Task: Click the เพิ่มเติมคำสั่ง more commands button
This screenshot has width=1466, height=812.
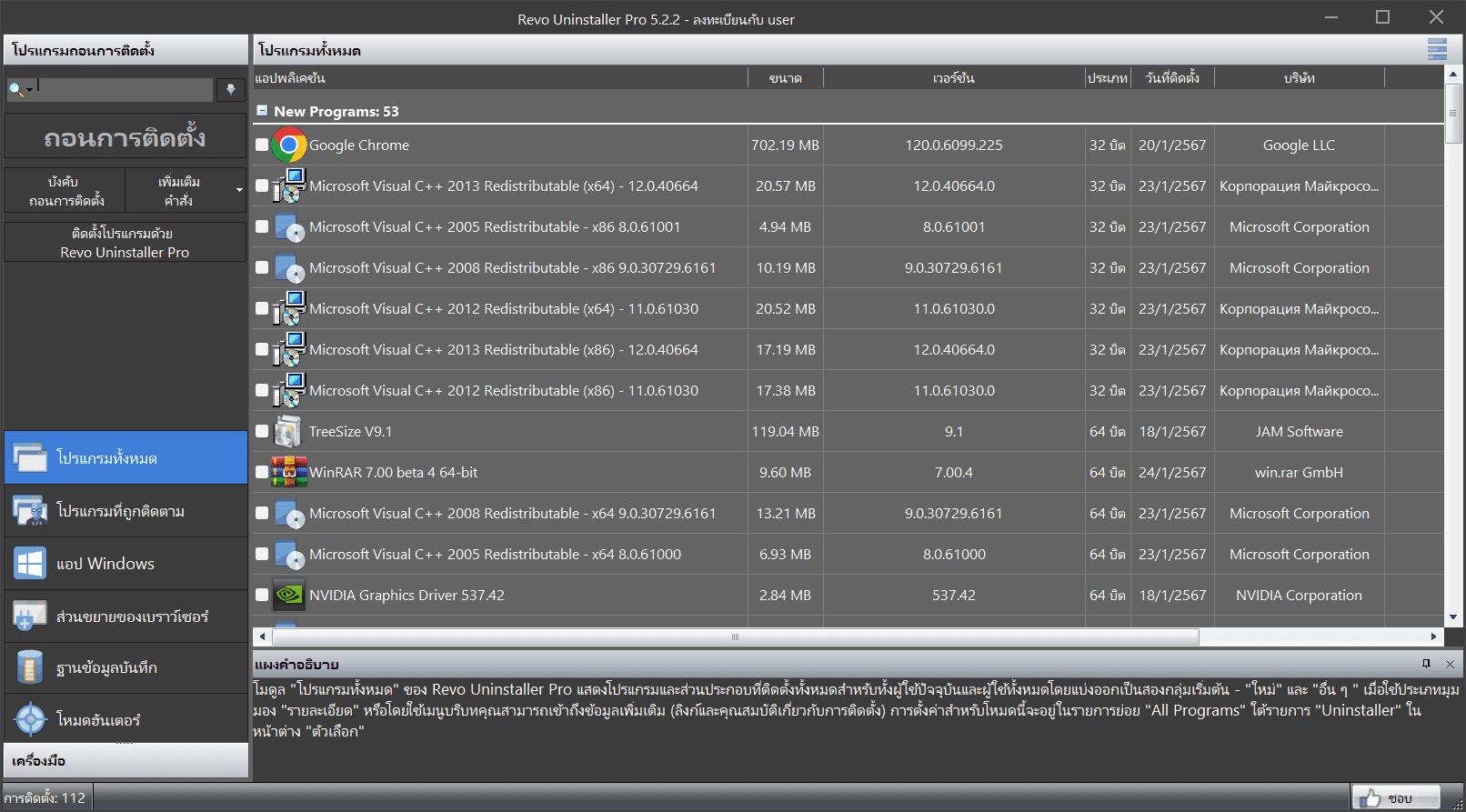Action: (179, 191)
